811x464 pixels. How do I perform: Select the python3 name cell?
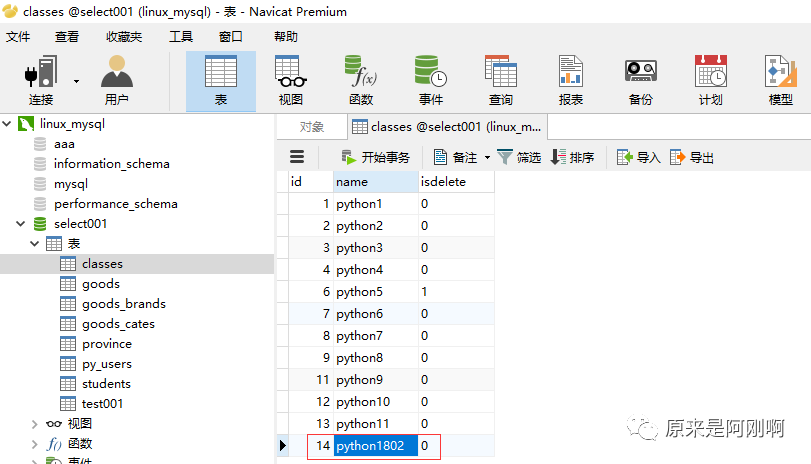(x=376, y=248)
